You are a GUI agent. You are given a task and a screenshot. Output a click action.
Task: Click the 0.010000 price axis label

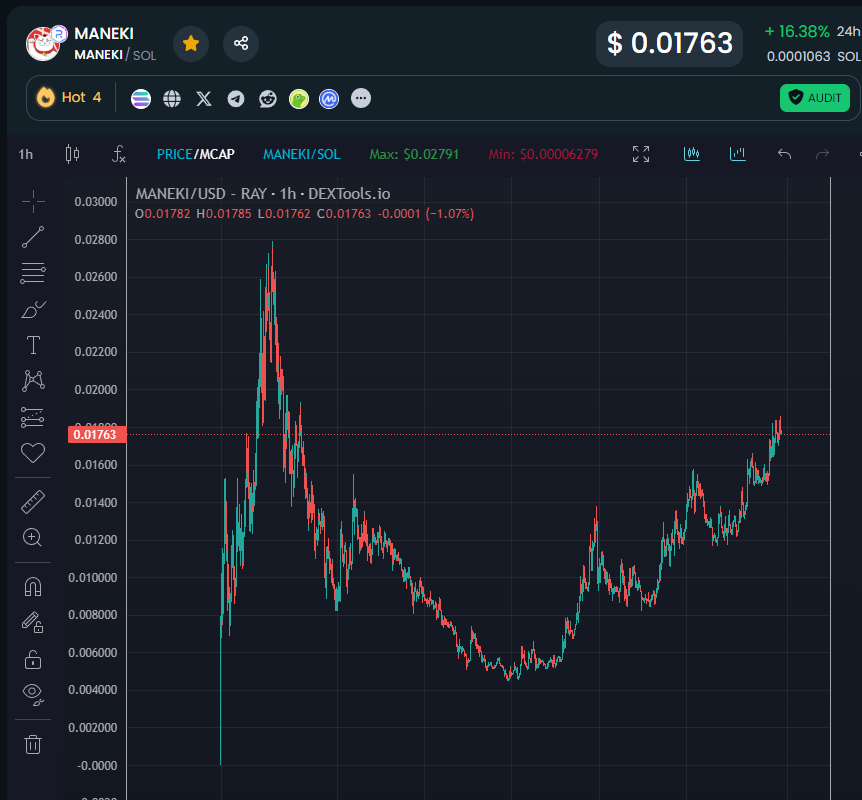(92, 578)
